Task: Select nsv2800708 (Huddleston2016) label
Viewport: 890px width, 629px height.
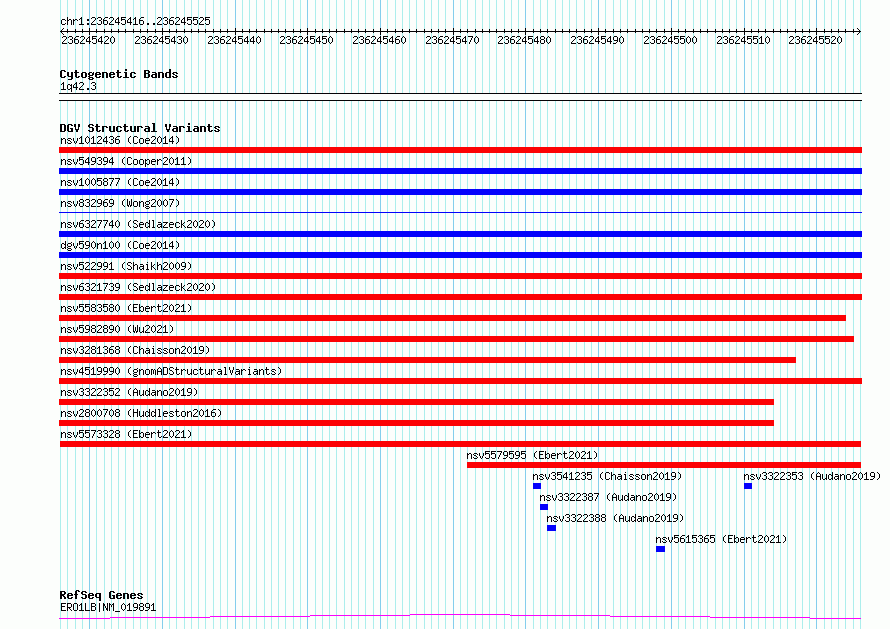Action: point(141,413)
